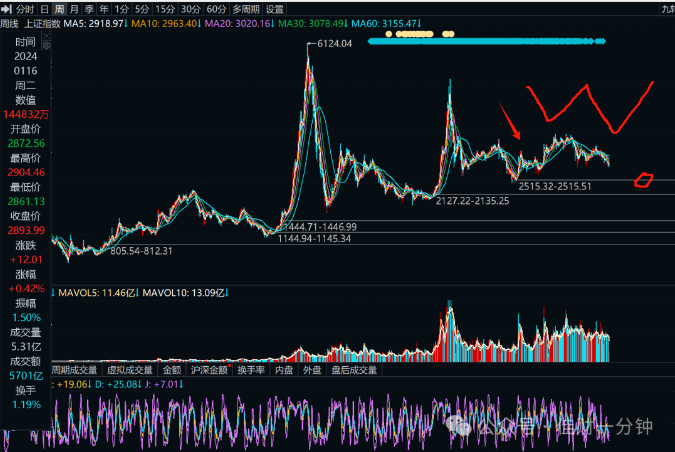Open the 多周期 multi-period view
The height and width of the screenshot is (452, 675).
[246, 9]
